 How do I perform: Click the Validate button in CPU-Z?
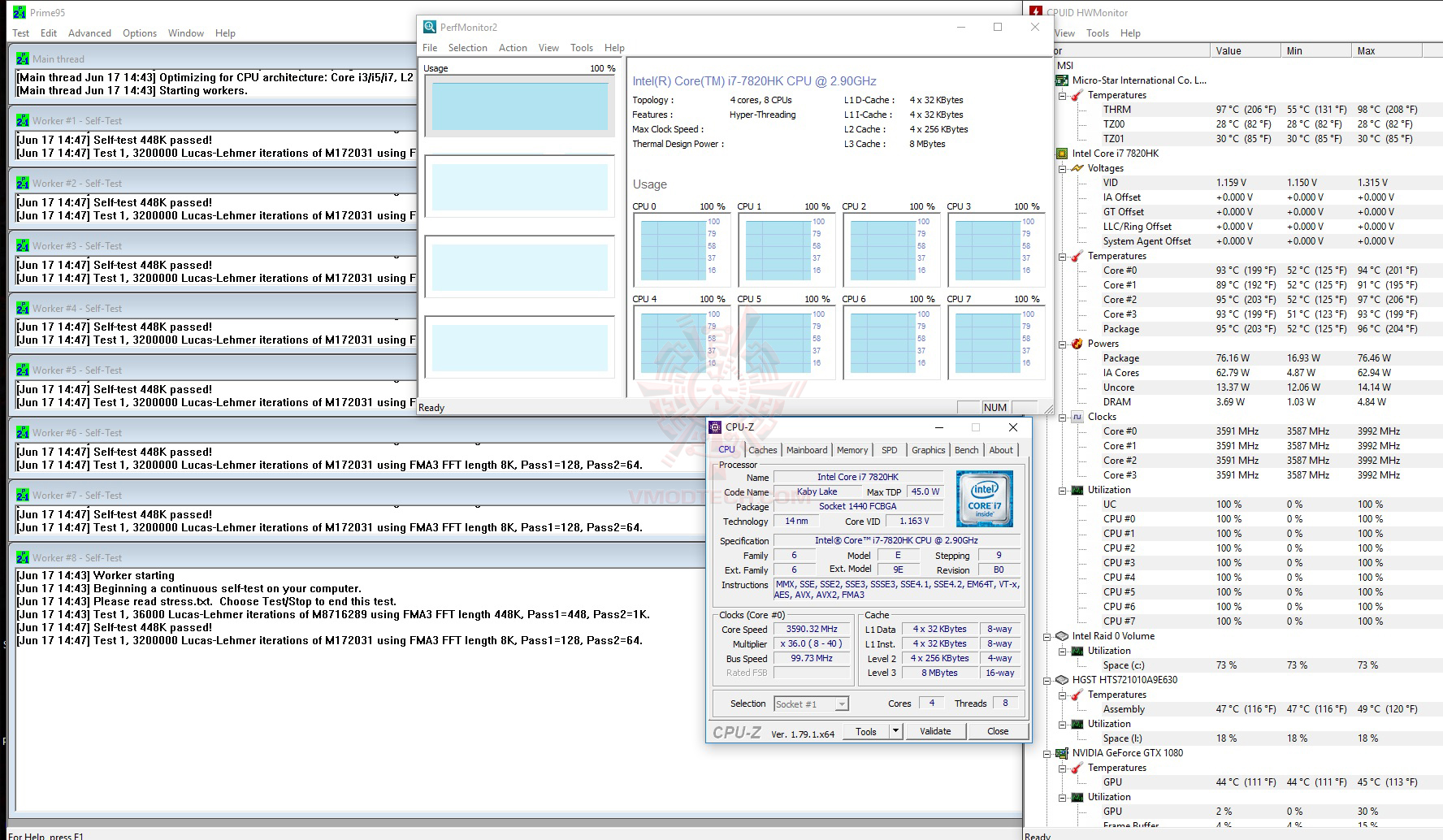coord(935,731)
